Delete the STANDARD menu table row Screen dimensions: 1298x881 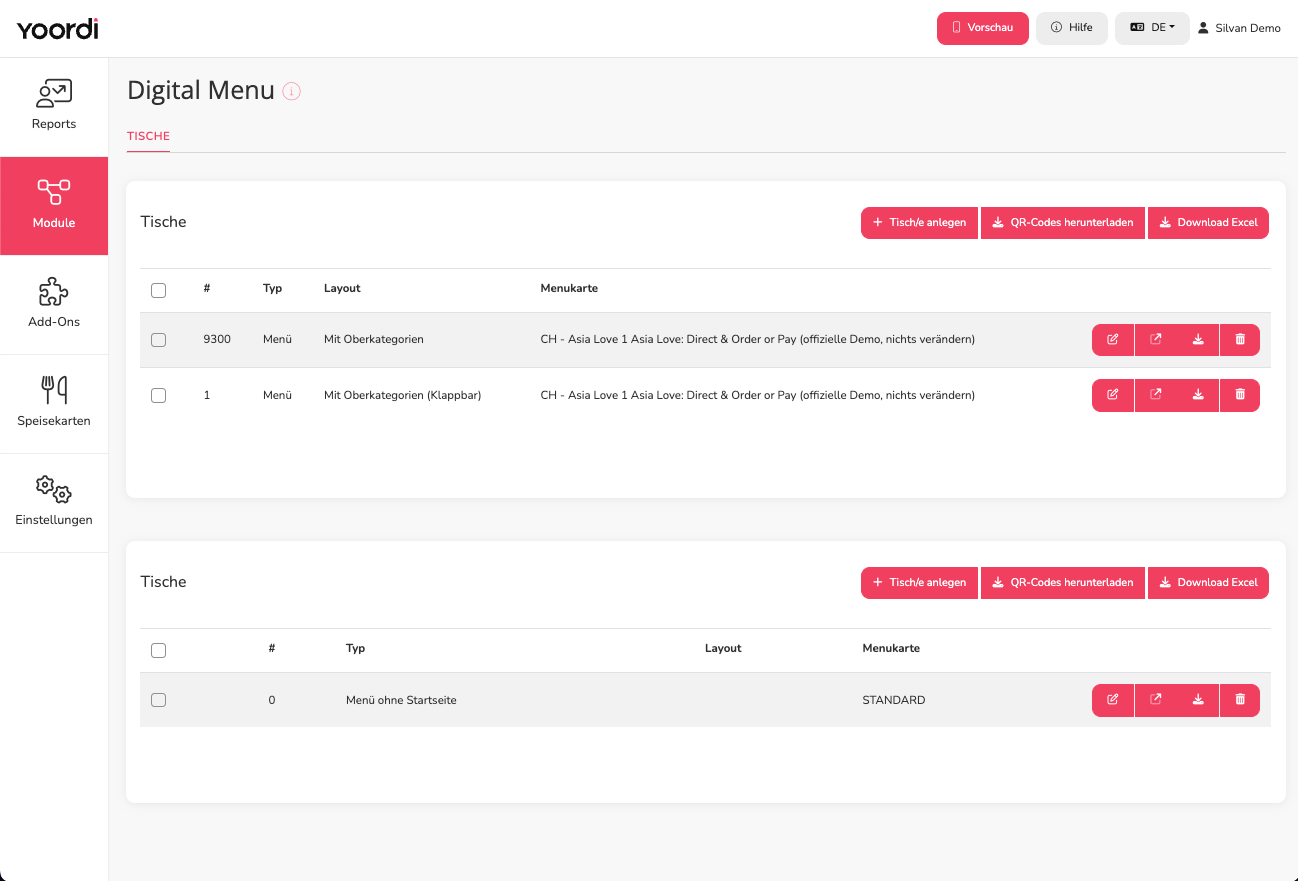[1240, 700]
